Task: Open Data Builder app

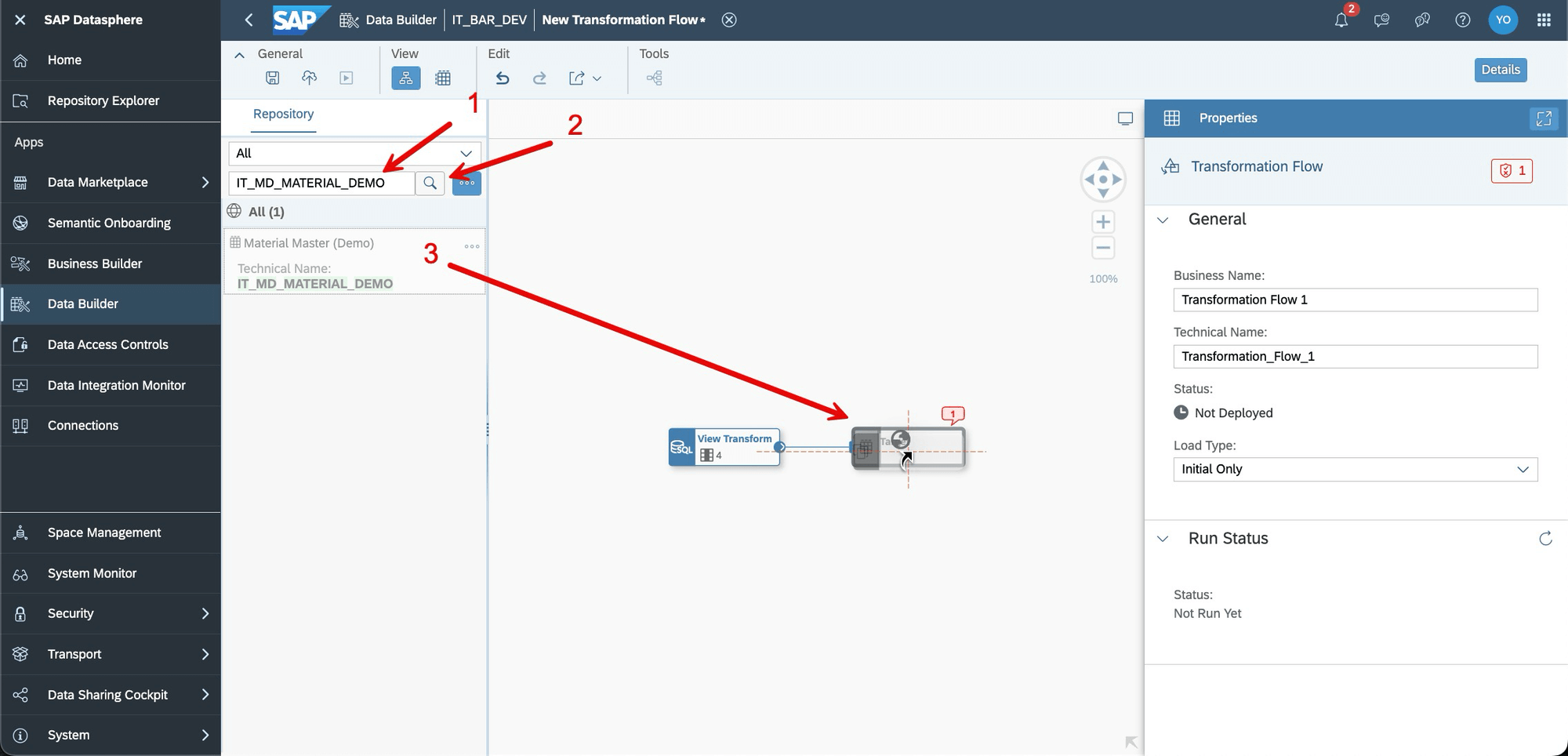Action: click(x=111, y=304)
